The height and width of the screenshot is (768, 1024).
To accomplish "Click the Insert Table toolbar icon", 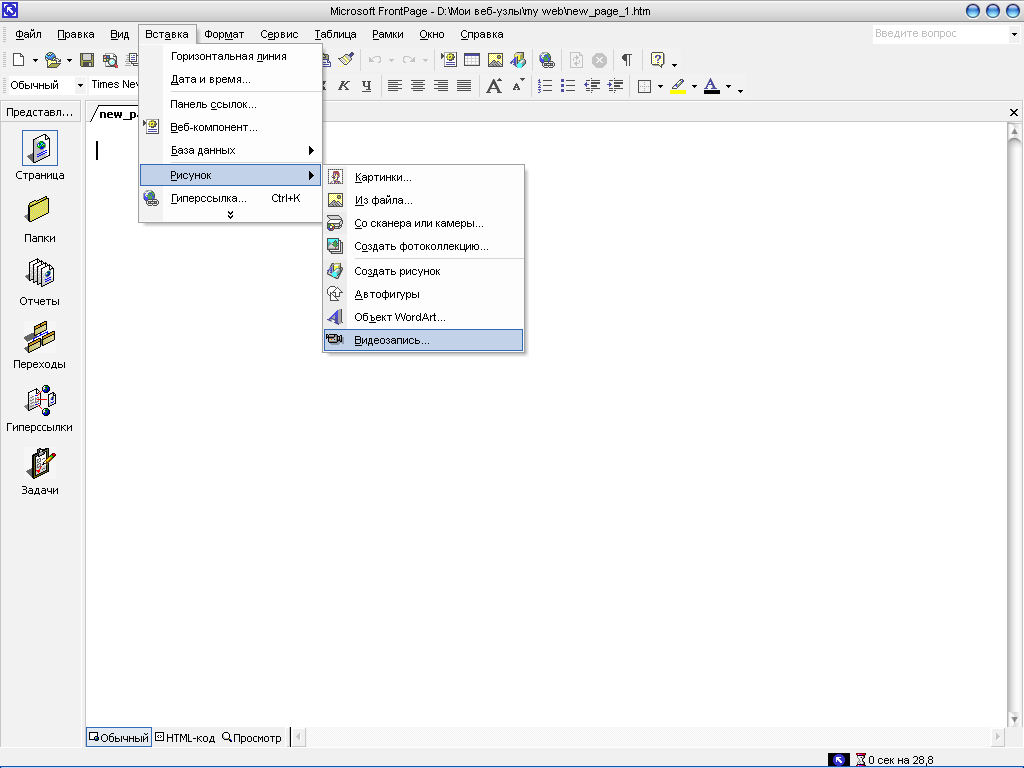I will 472,60.
